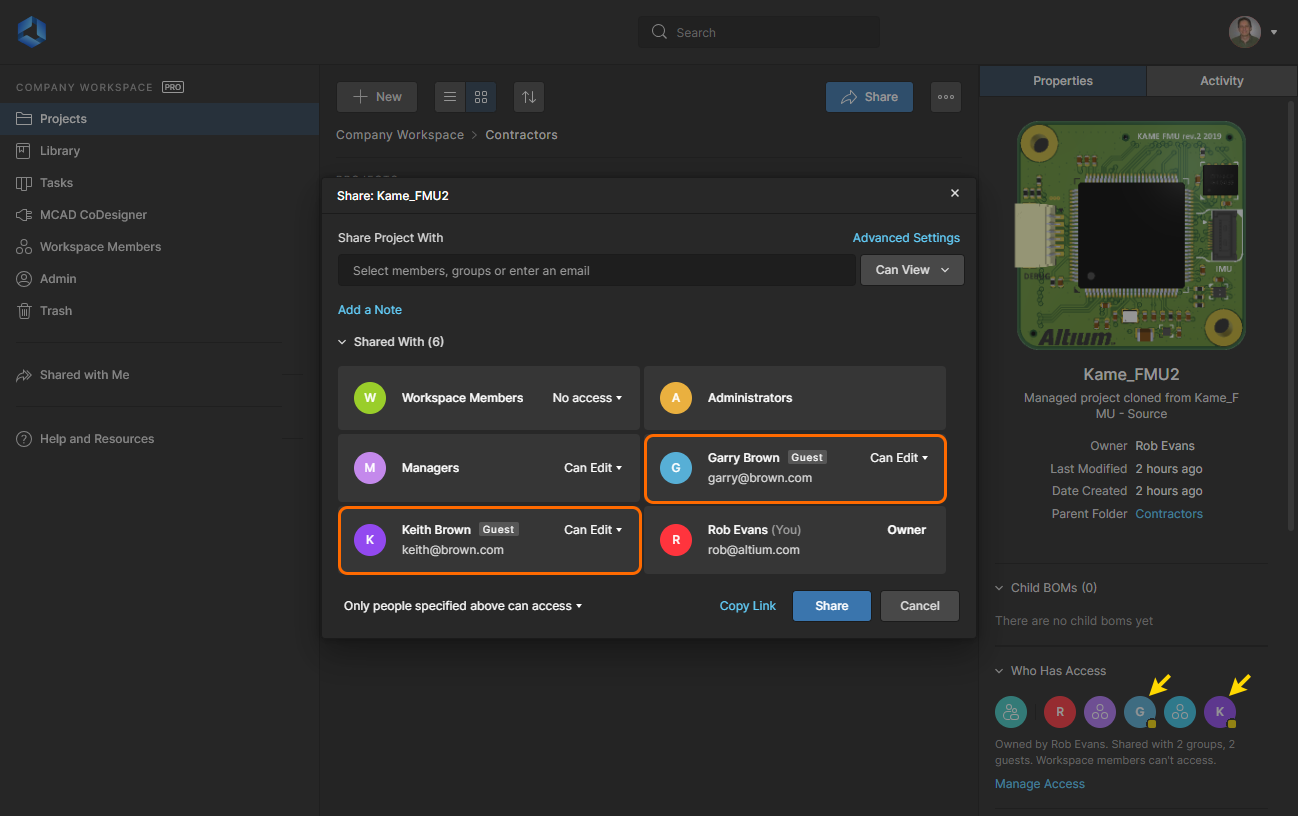Click the sort order icon
This screenshot has height=816, width=1298.
point(529,97)
